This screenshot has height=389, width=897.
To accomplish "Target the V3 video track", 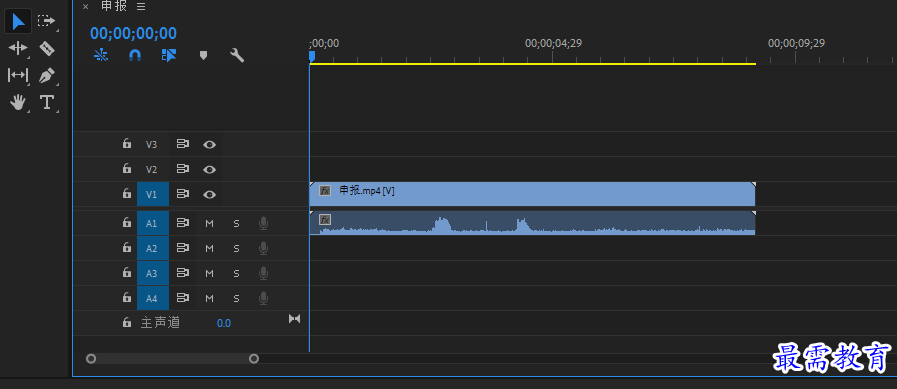I will tap(151, 145).
